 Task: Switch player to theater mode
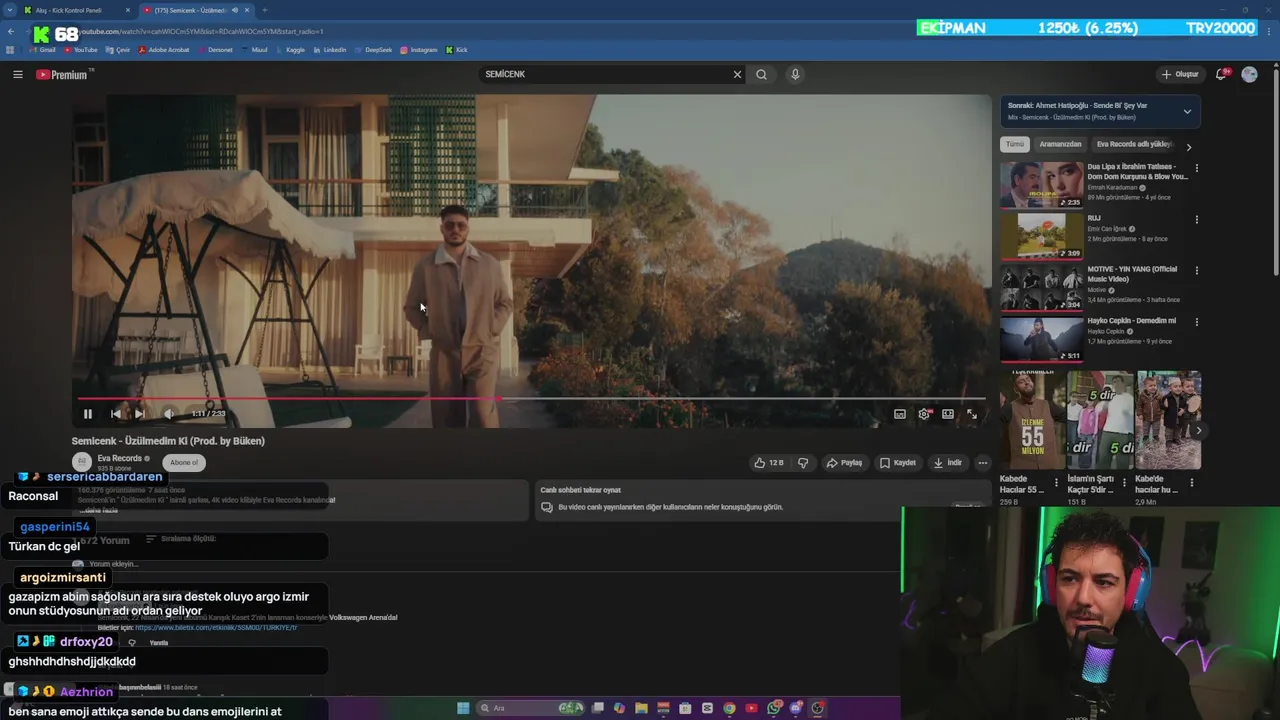pyautogui.click(x=948, y=414)
